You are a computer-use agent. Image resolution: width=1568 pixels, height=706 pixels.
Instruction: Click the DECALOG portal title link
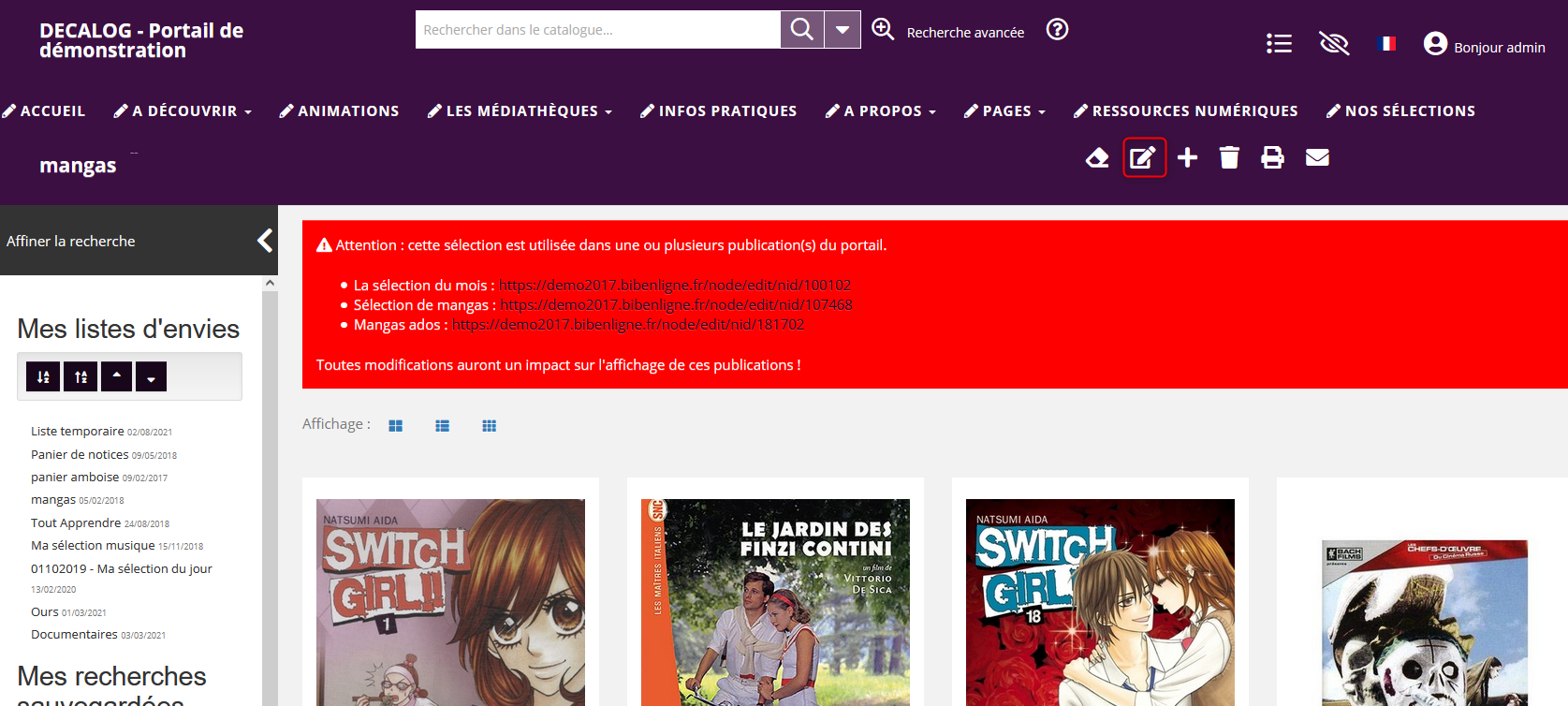pos(141,40)
